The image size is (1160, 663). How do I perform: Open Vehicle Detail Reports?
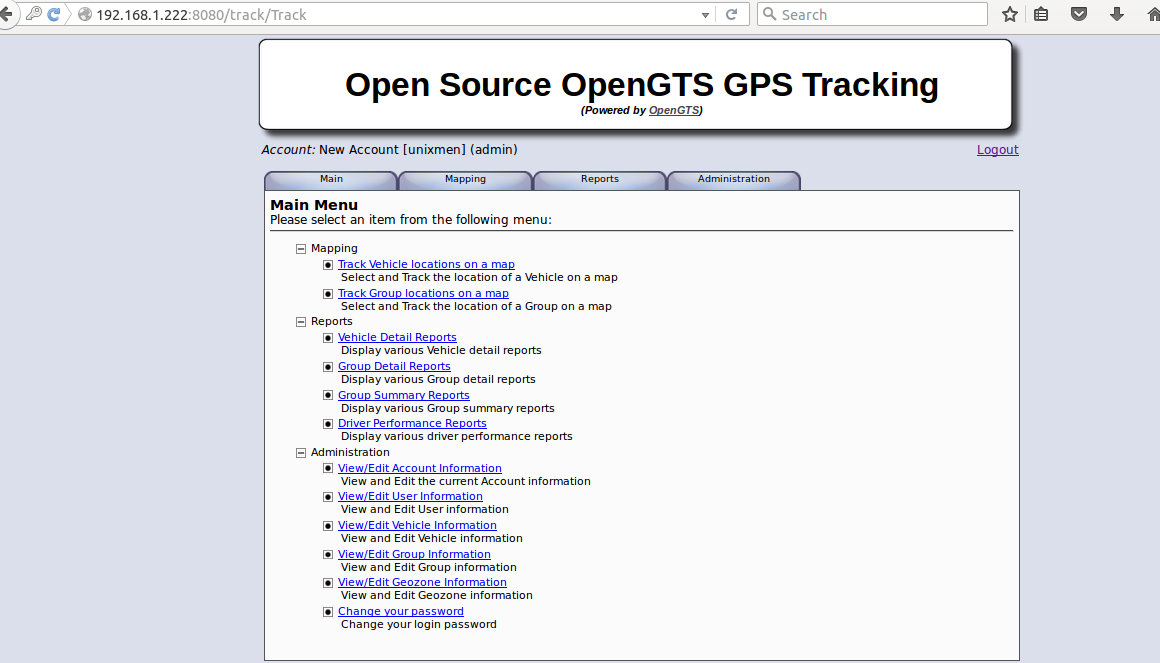tap(397, 337)
